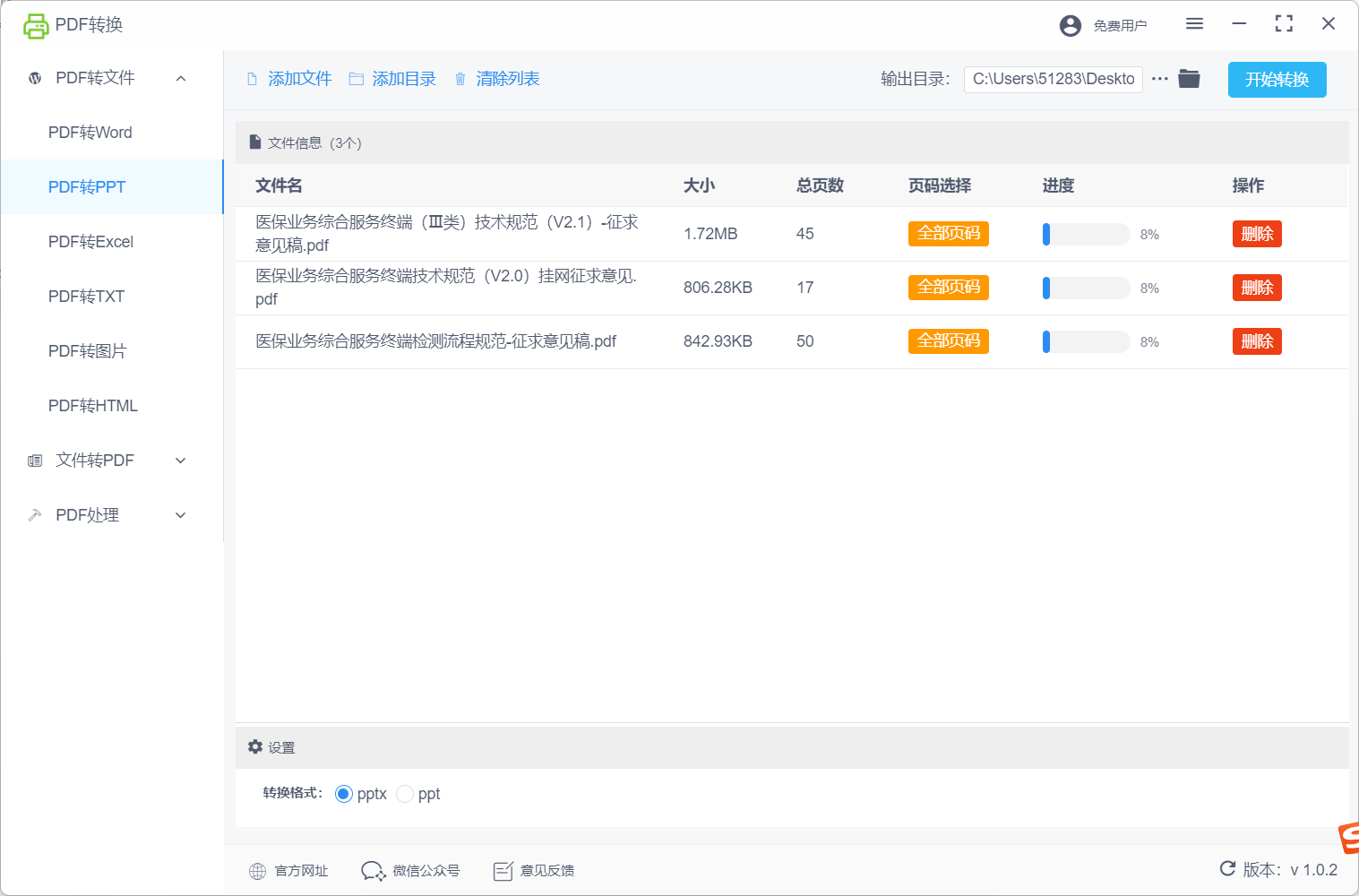Click the Sogou input method icon at the window edge
Image resolution: width=1359 pixels, height=896 pixels.
[1348, 839]
